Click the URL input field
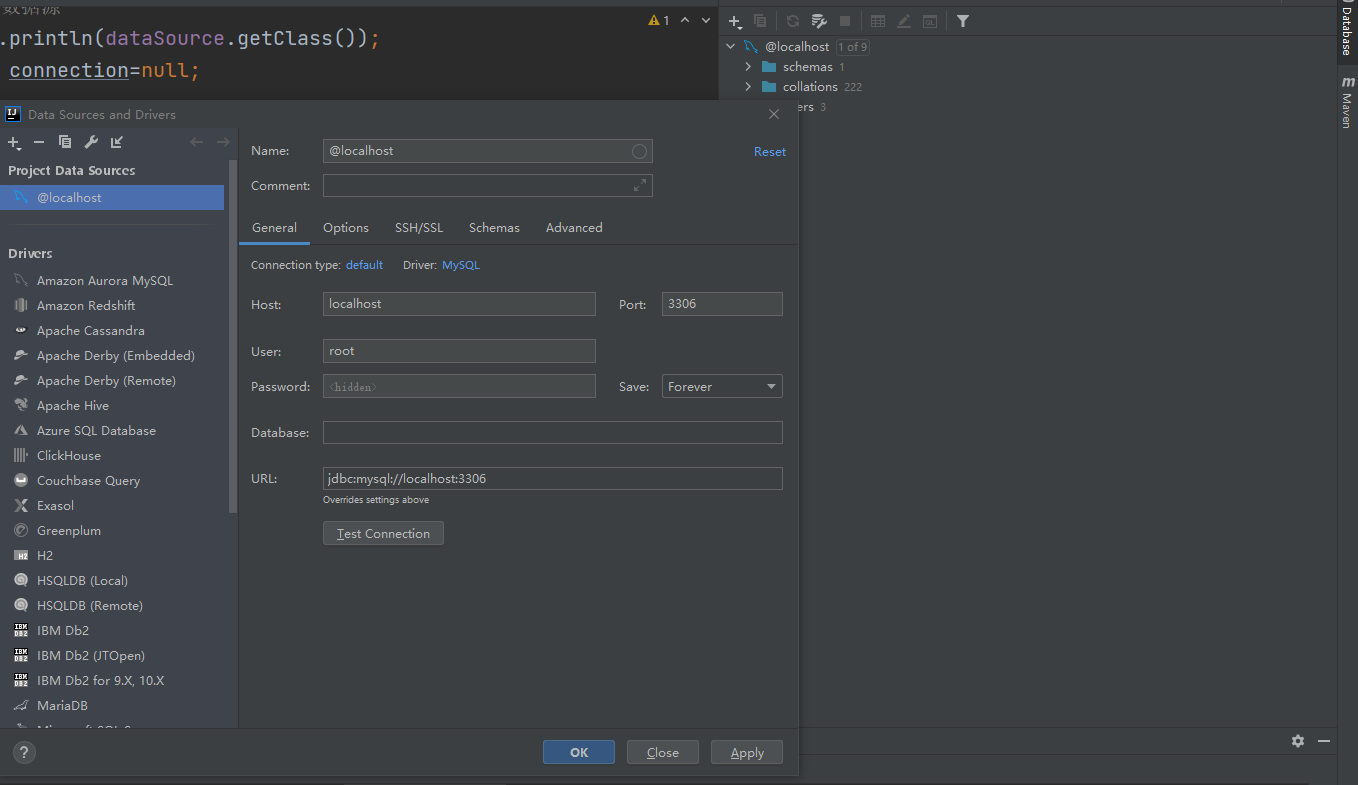This screenshot has height=785, width=1358. (x=553, y=478)
